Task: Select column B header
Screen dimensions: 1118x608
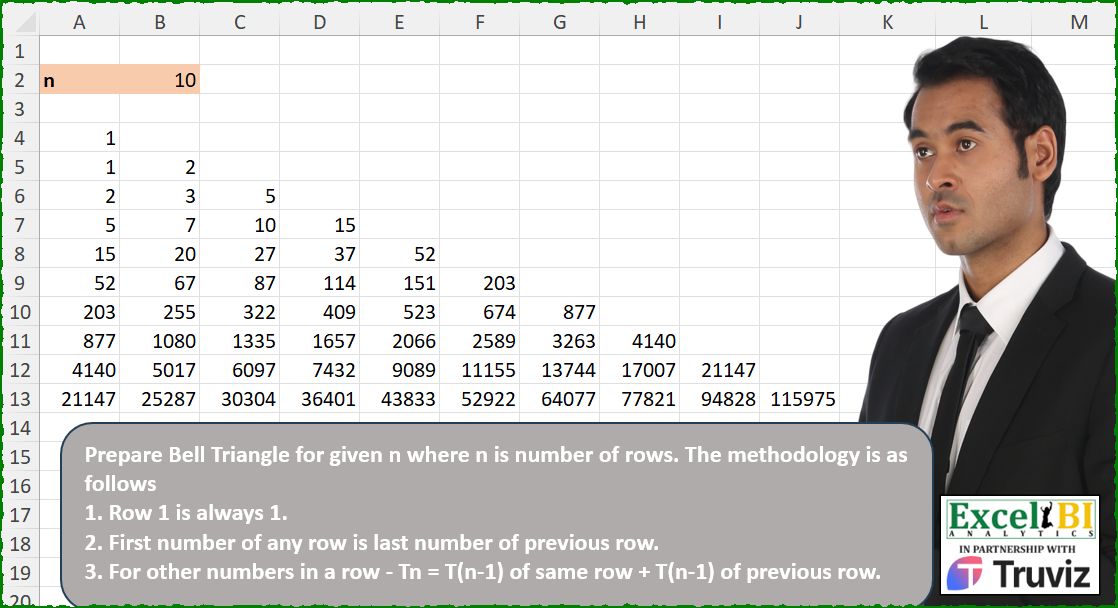Action: tap(160, 22)
